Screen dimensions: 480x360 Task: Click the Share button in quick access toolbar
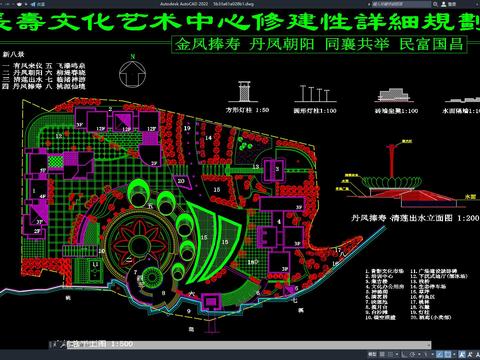coord(38,4)
